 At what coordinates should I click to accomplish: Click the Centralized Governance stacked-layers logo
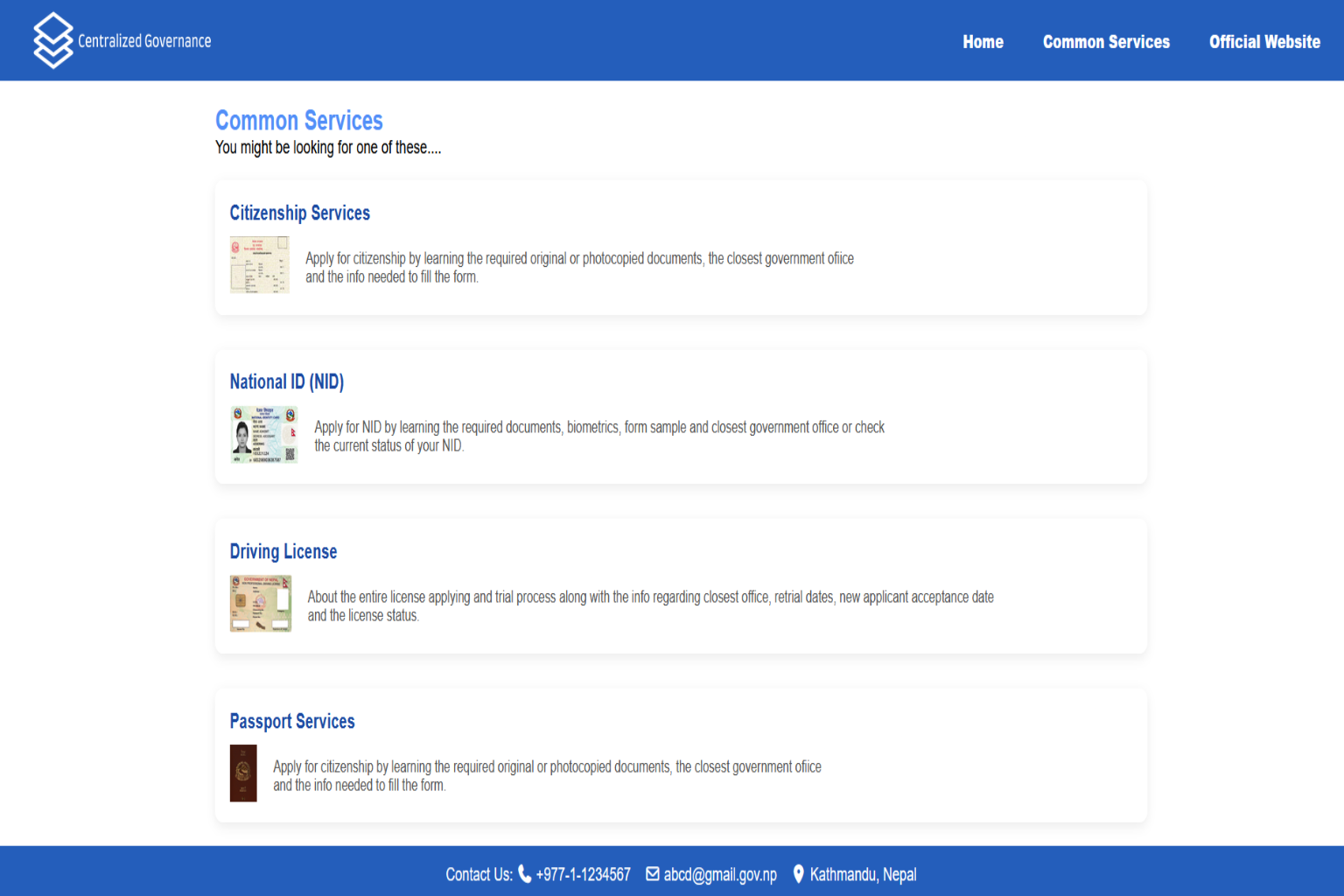click(52, 40)
